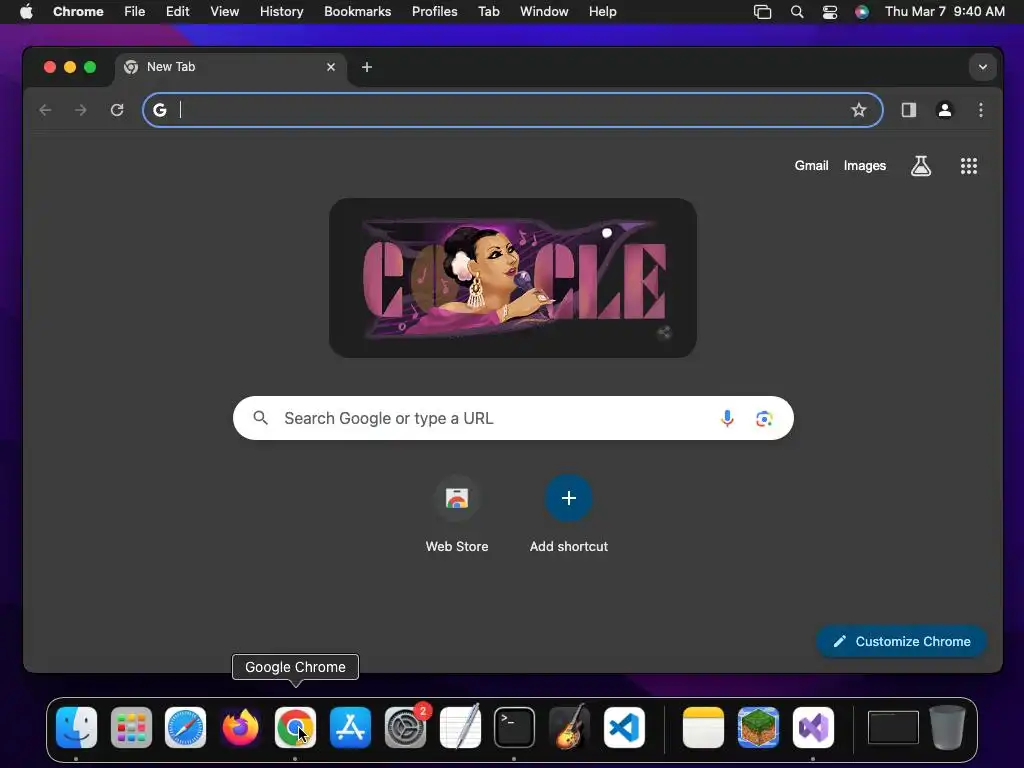
Task: Open the Trash in the Dock
Action: (x=948, y=728)
